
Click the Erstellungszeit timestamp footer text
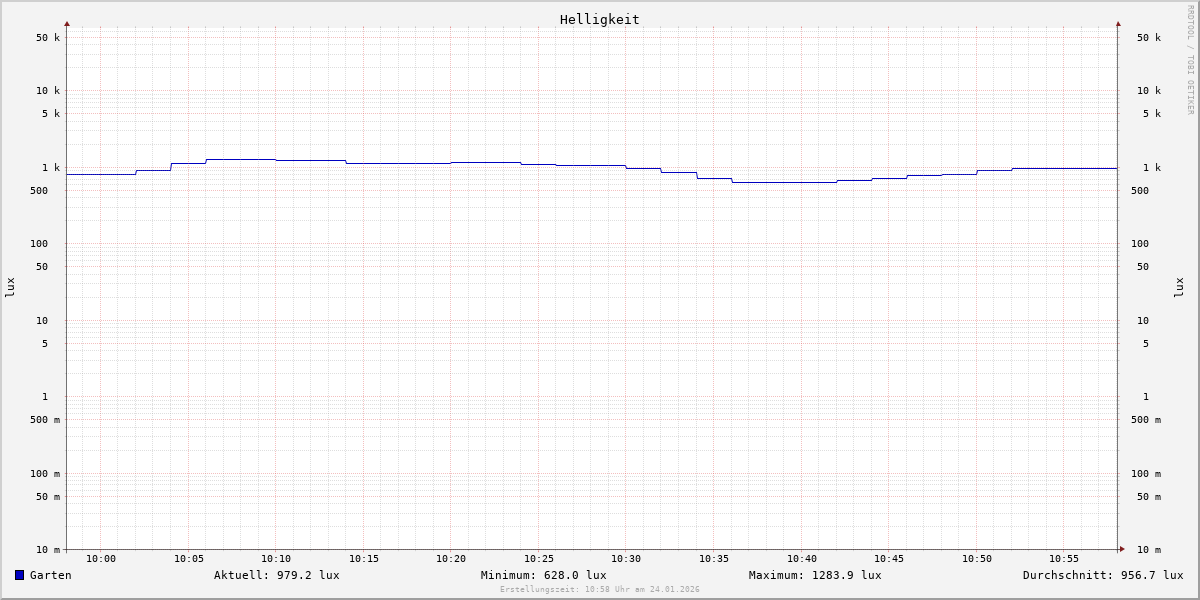tap(599, 590)
